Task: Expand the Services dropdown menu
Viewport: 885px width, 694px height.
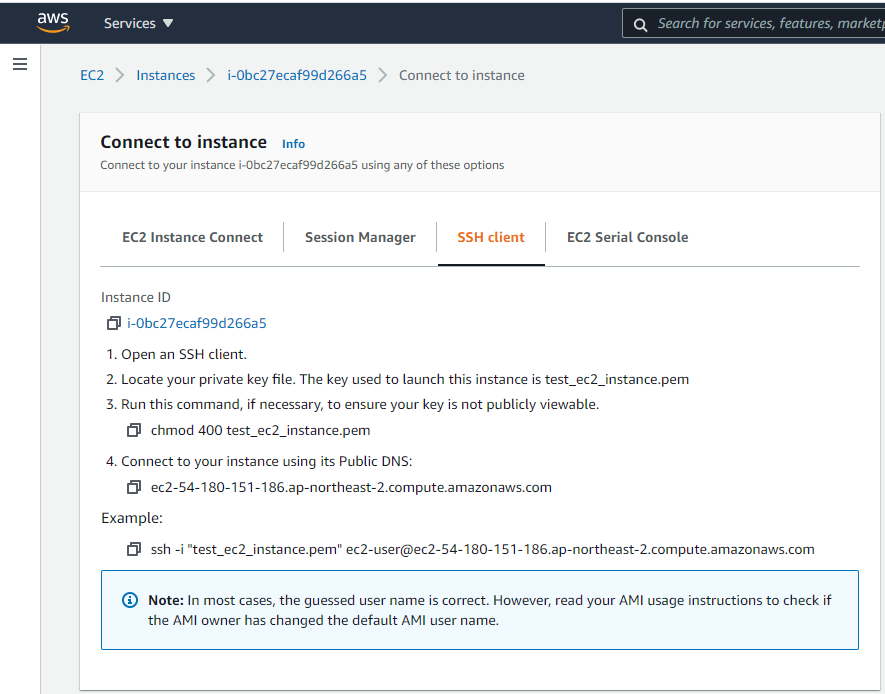Action: click(x=138, y=23)
